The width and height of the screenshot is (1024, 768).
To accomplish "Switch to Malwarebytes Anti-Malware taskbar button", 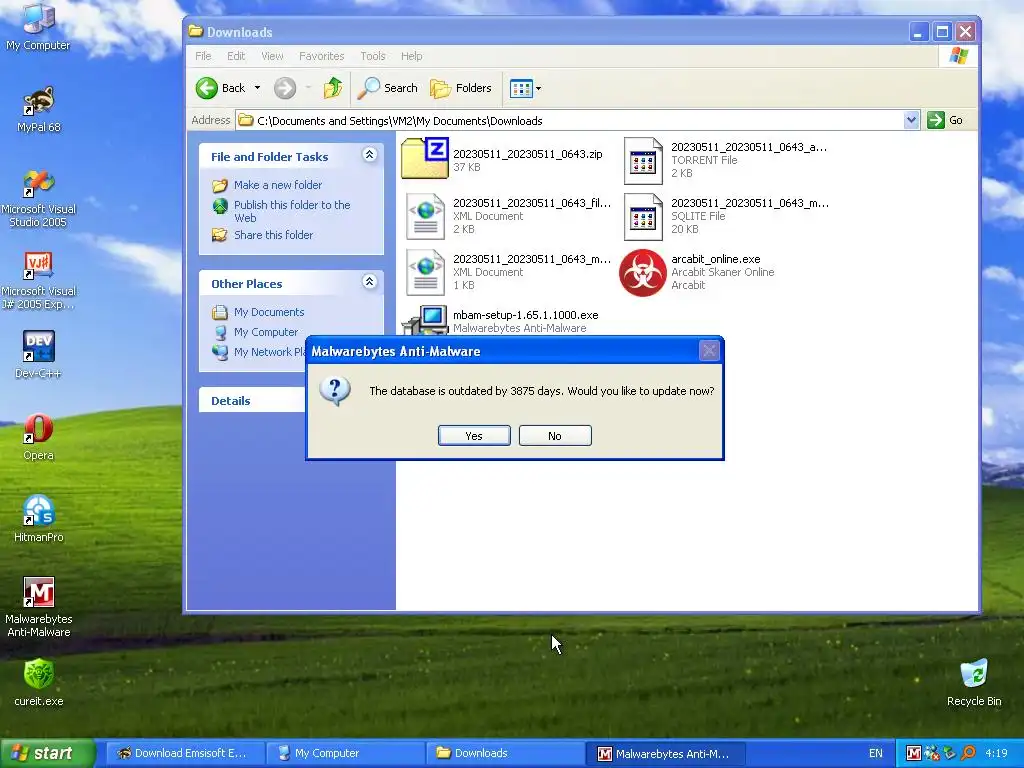I will tap(666, 753).
